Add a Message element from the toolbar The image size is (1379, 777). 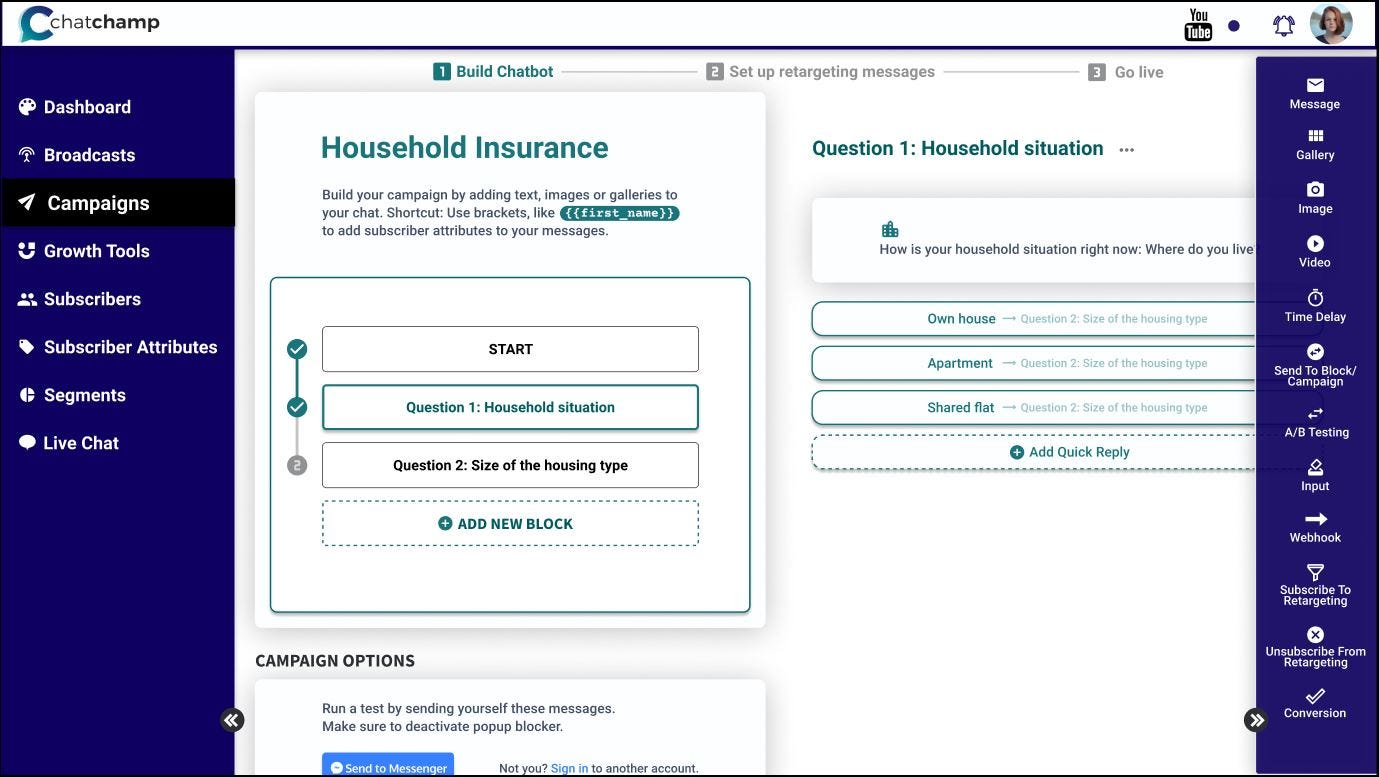tap(1315, 93)
